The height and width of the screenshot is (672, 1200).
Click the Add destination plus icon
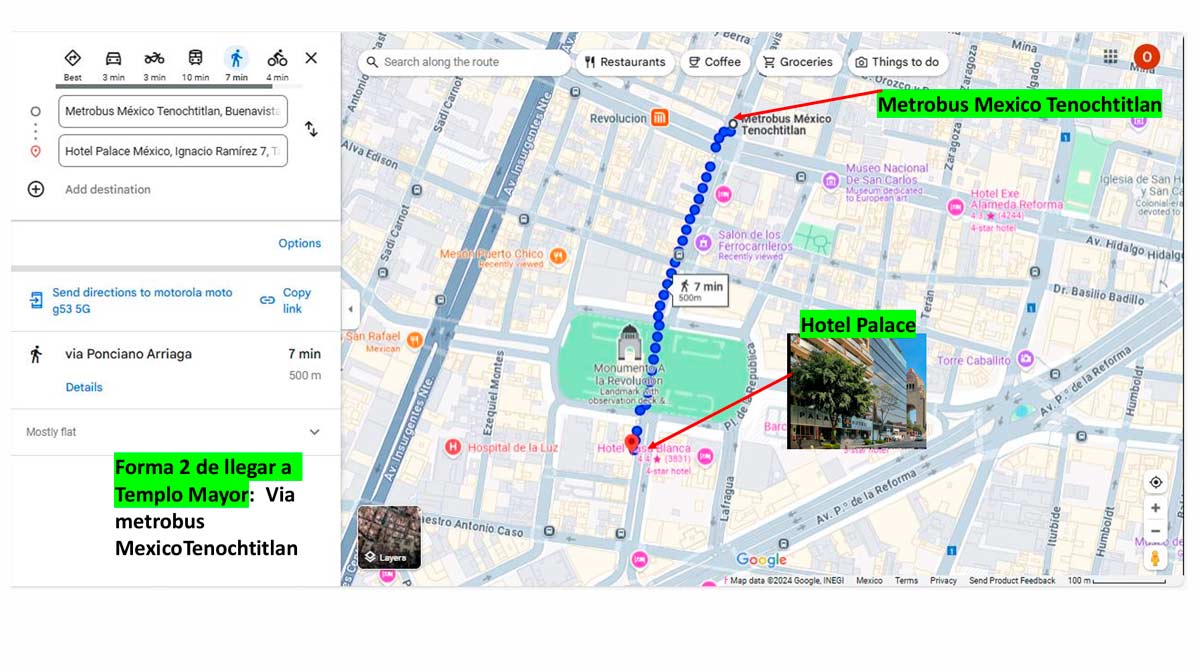(36, 189)
